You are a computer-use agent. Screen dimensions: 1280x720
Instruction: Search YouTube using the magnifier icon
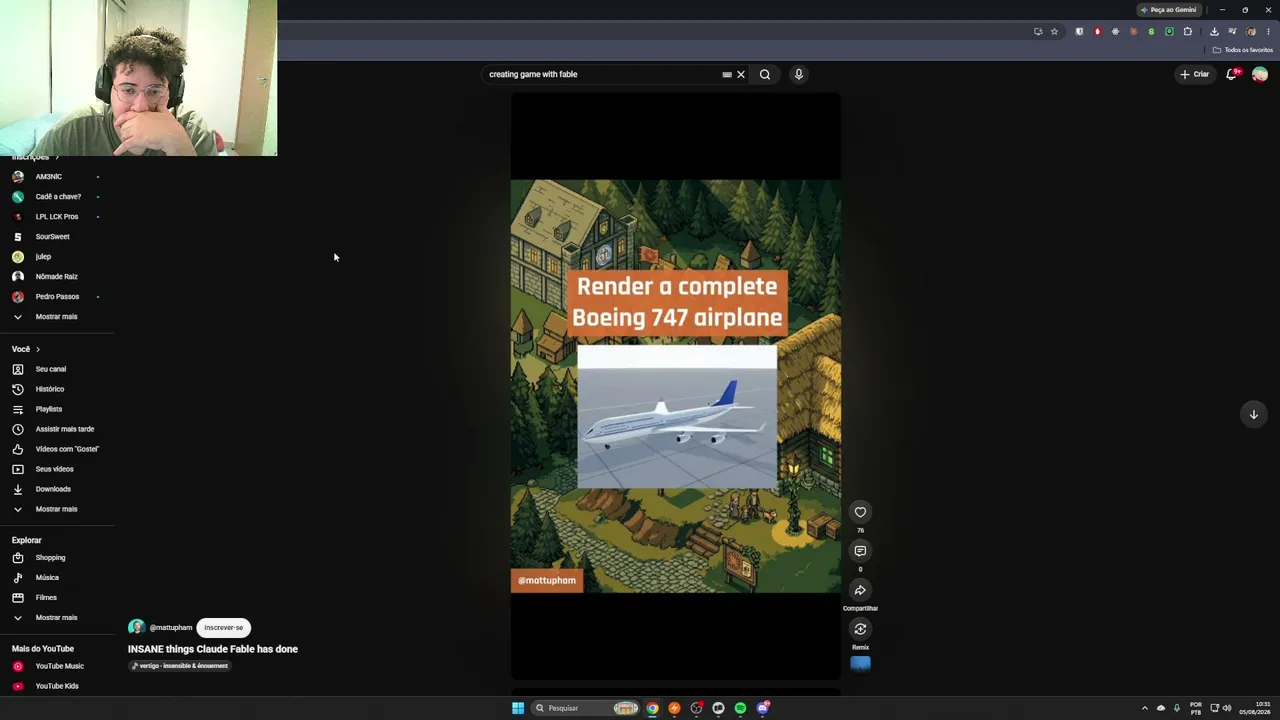pyautogui.click(x=765, y=74)
